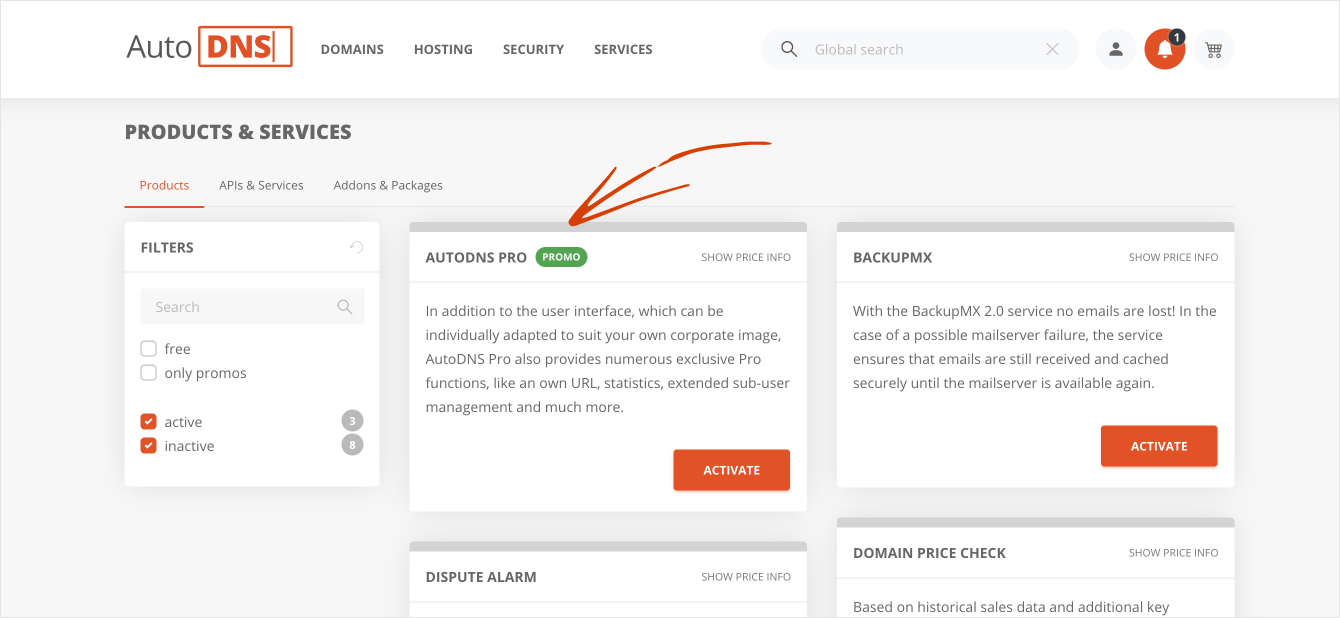1340x618 pixels.
Task: Select the Products tab
Action: [164, 185]
